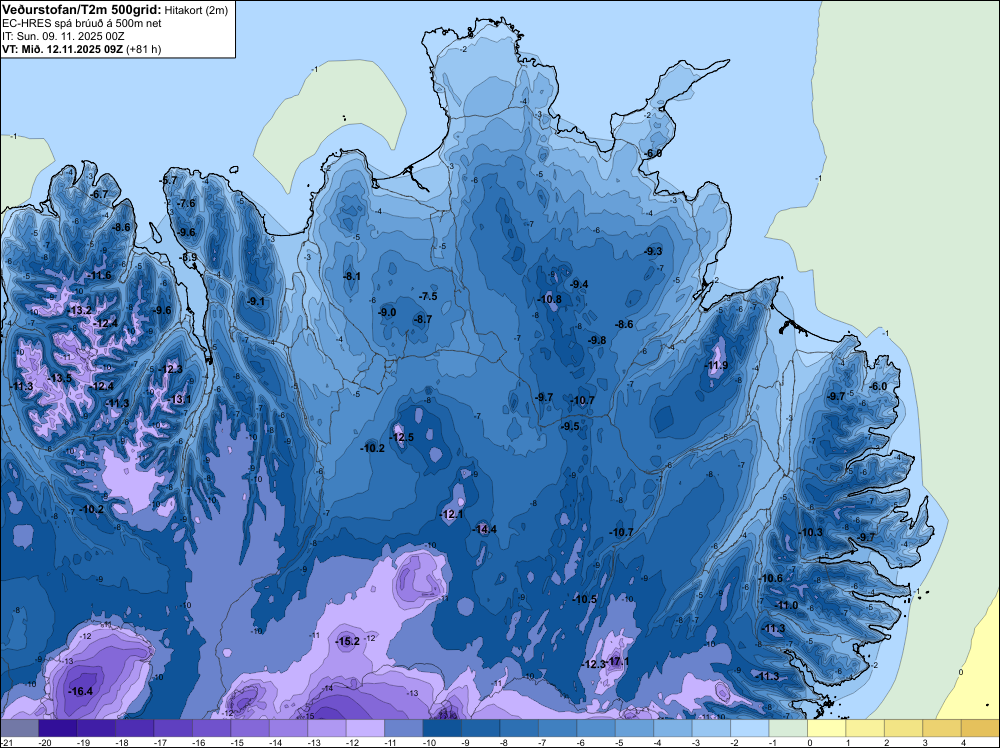Select the legend color swatch labeled -5

635,727
